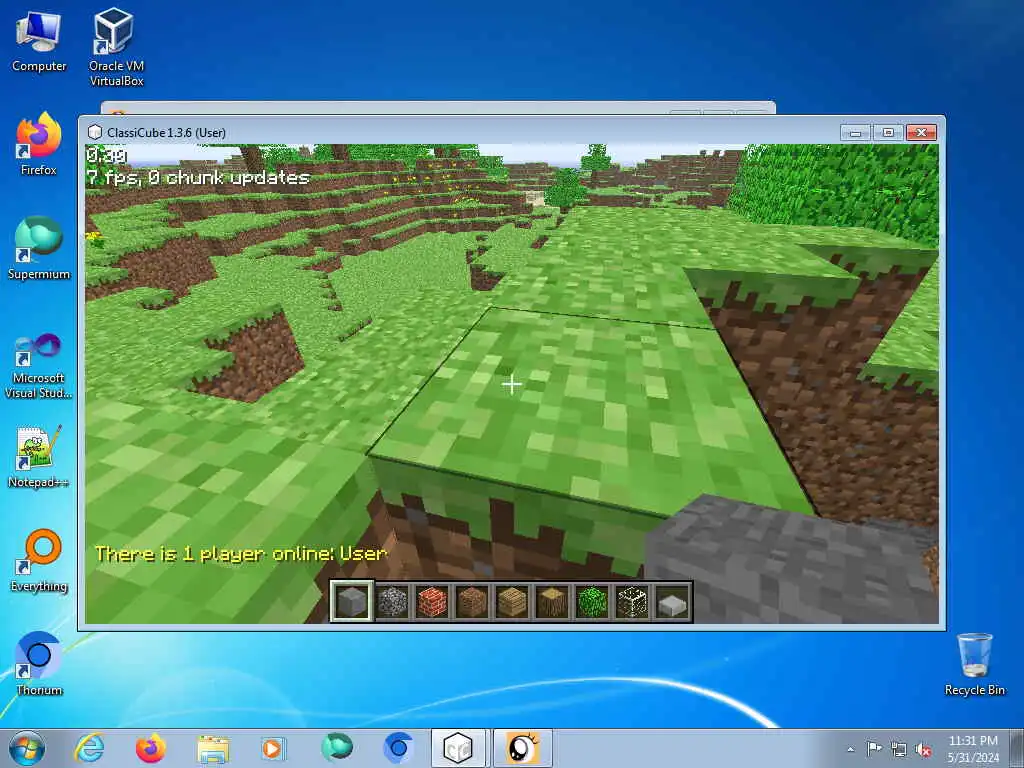The image size is (1024, 768).
Task: Open Firefox from the taskbar
Action: (x=150, y=748)
